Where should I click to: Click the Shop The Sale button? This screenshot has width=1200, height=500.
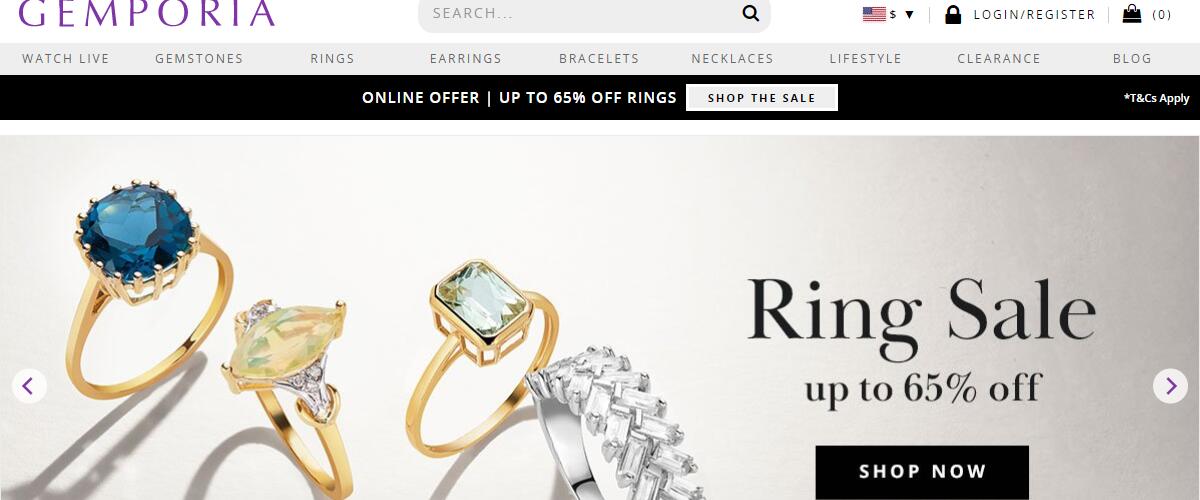coord(762,98)
